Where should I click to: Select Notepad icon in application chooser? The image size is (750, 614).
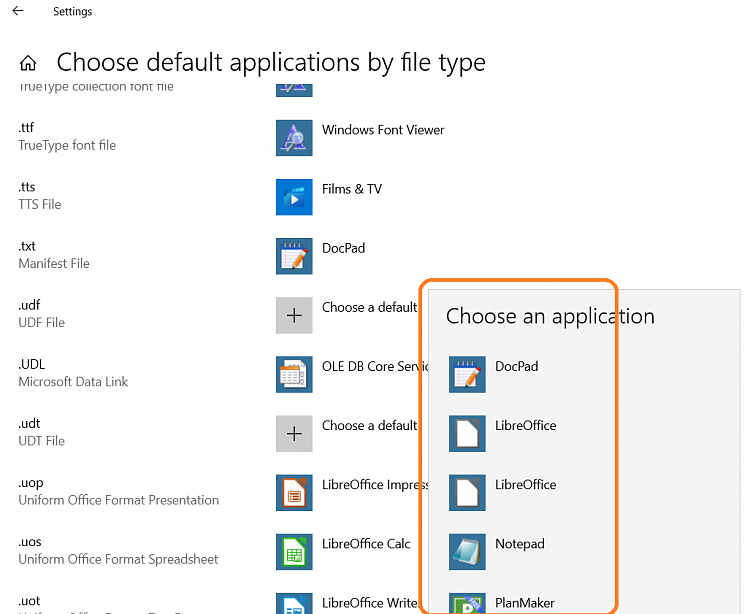467,552
